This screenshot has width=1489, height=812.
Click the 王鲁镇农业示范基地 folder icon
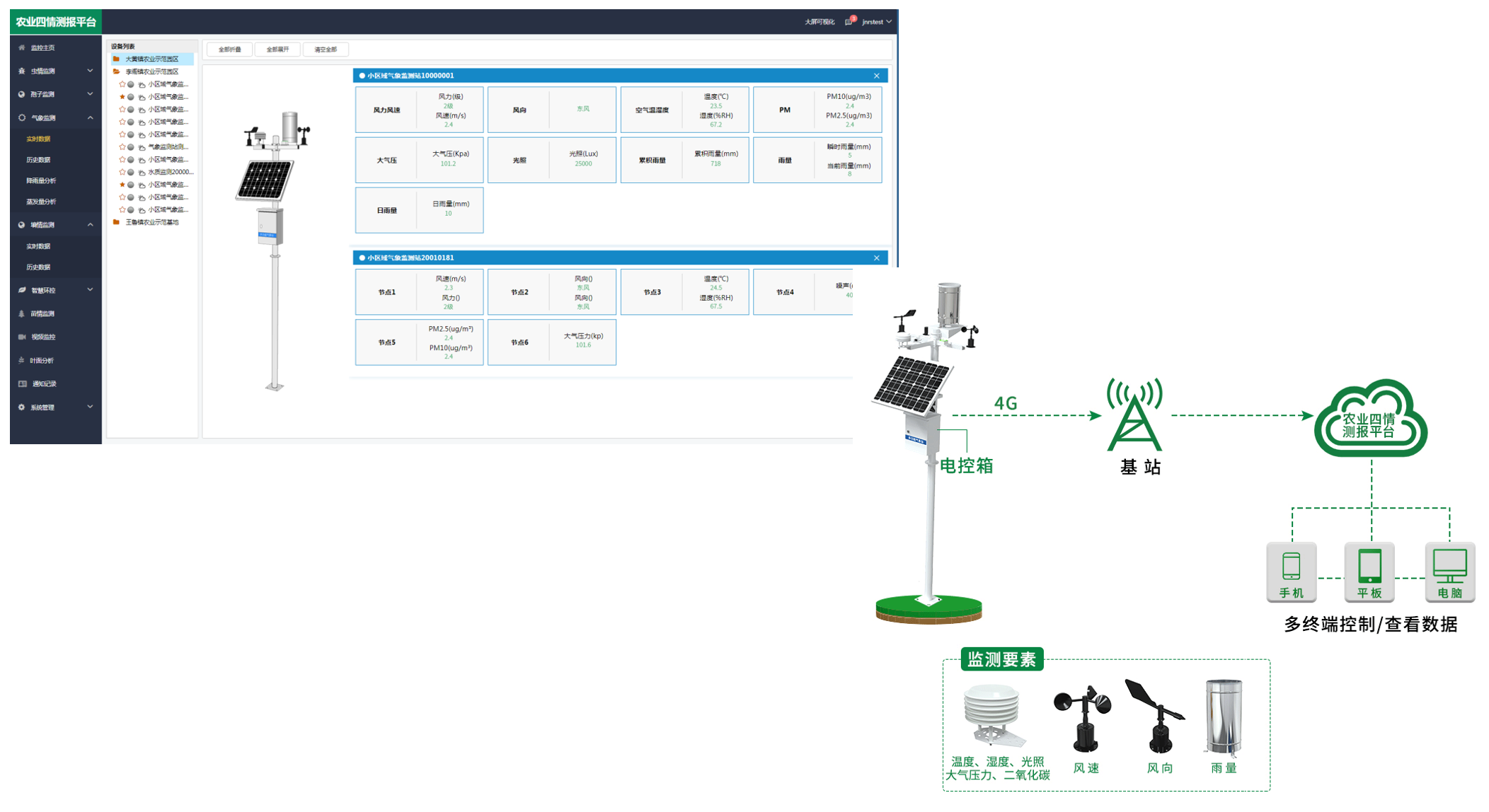coord(117,222)
